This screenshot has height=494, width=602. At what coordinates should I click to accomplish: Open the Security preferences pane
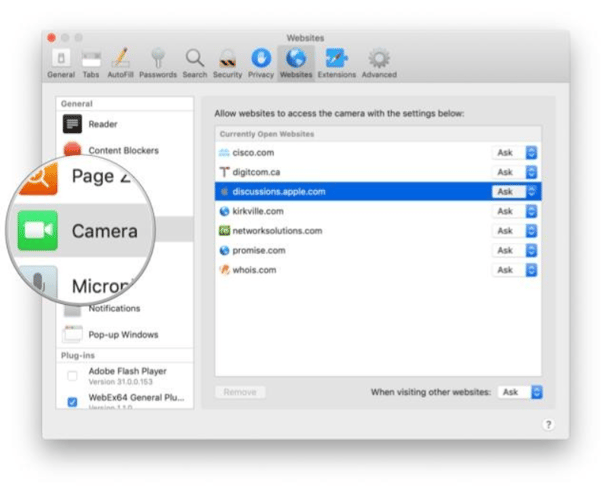point(227,61)
